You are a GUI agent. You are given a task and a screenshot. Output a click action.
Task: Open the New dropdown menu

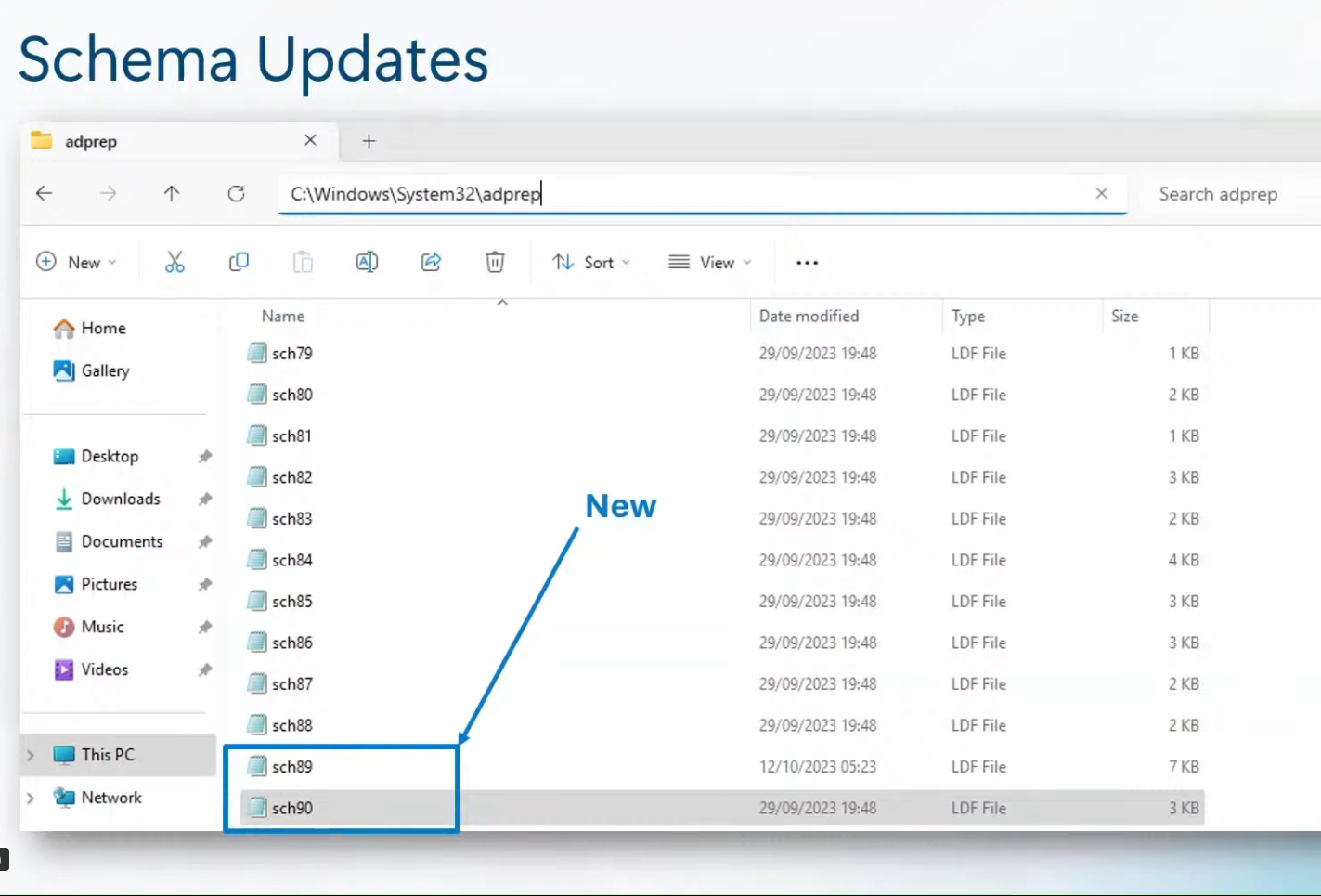pos(76,263)
